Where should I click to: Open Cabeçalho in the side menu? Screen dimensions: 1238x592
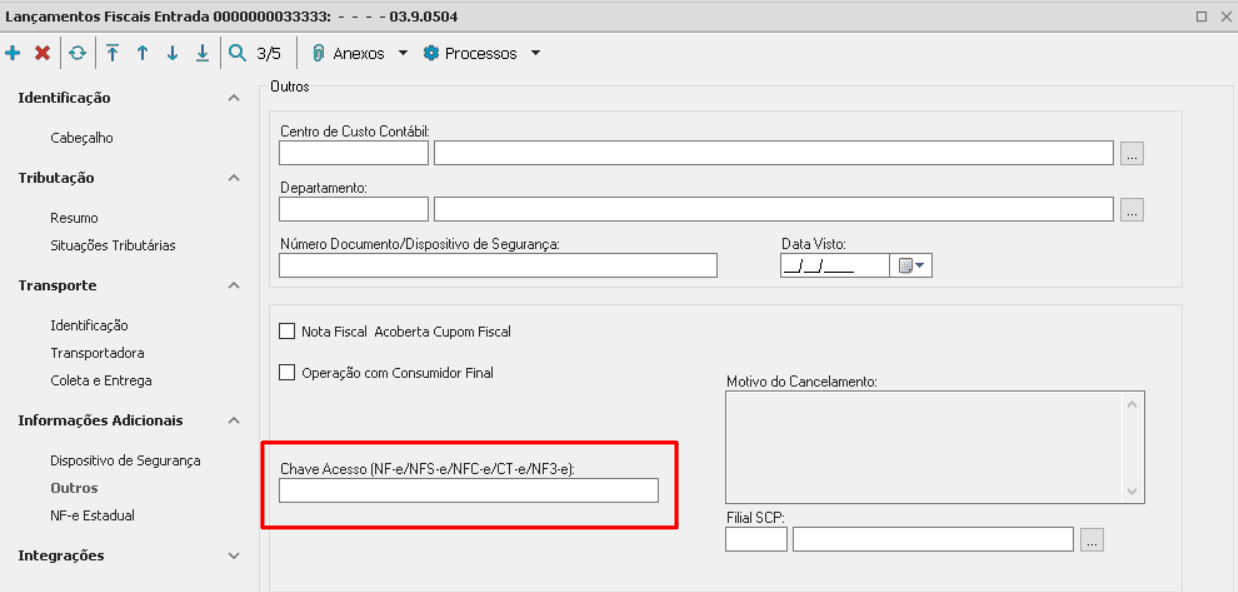82,138
